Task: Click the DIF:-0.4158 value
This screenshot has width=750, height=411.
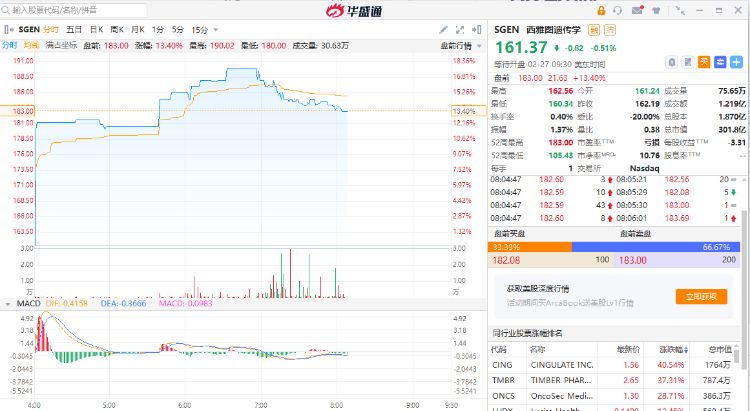Action: pos(66,304)
